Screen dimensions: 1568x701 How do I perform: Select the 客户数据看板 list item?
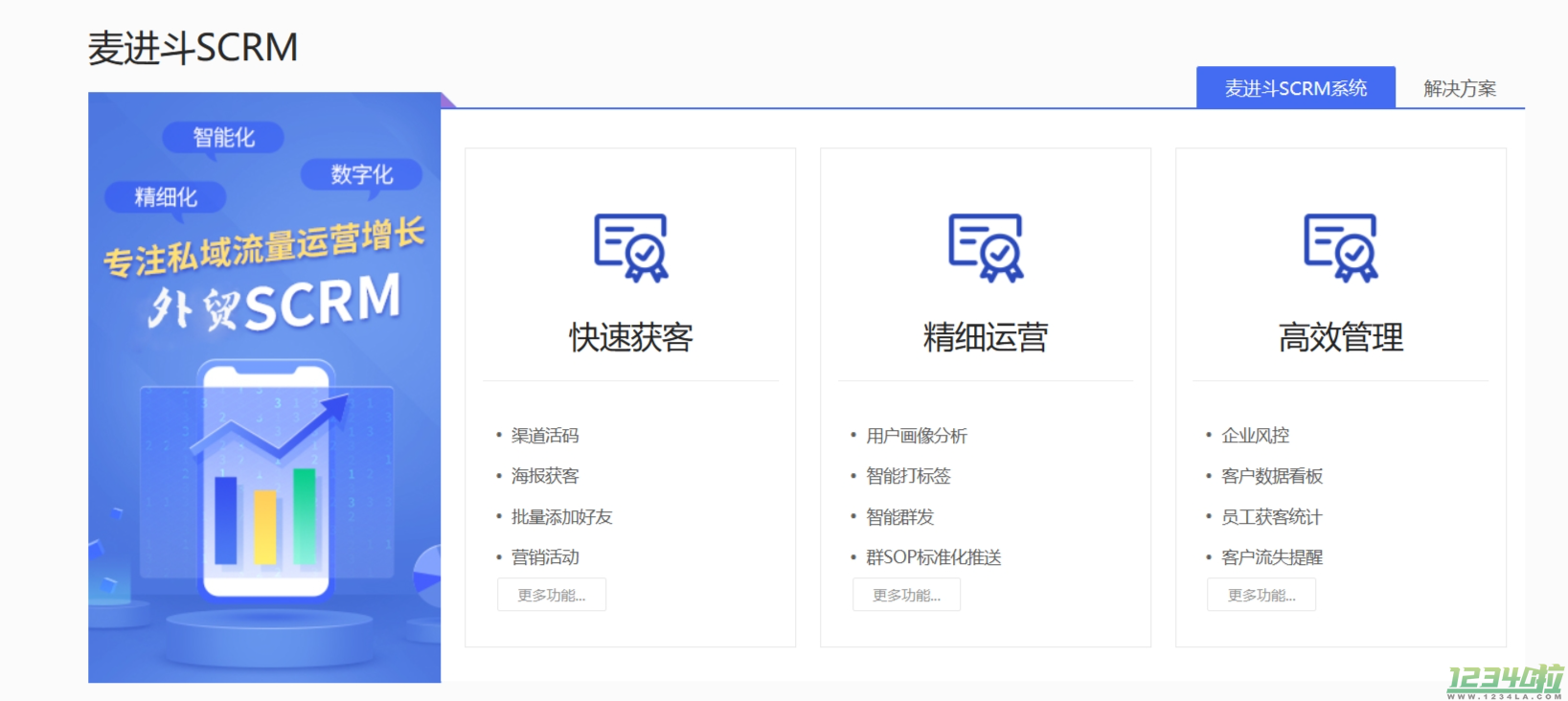pyautogui.click(x=1272, y=476)
